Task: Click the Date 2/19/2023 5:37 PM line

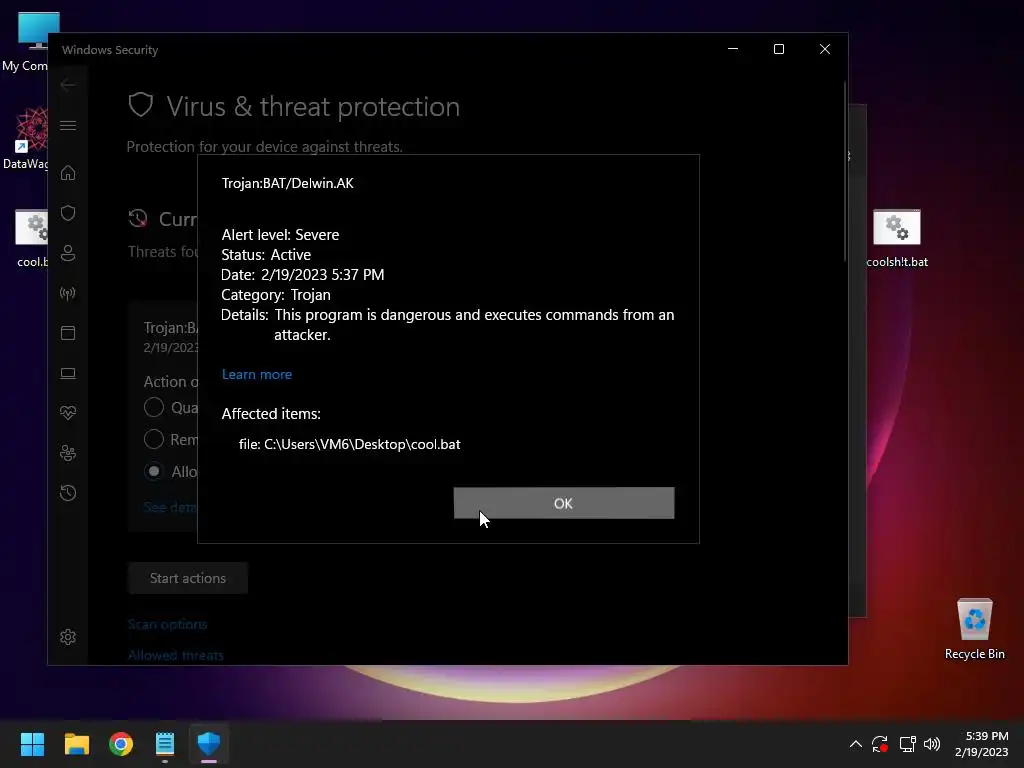Action: pyautogui.click(x=302, y=275)
